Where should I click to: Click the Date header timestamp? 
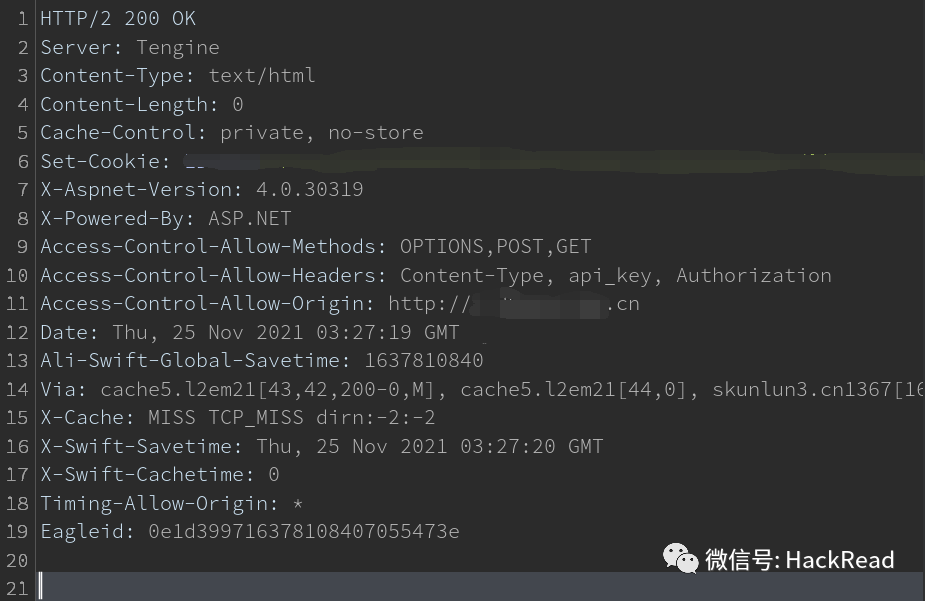[286, 332]
